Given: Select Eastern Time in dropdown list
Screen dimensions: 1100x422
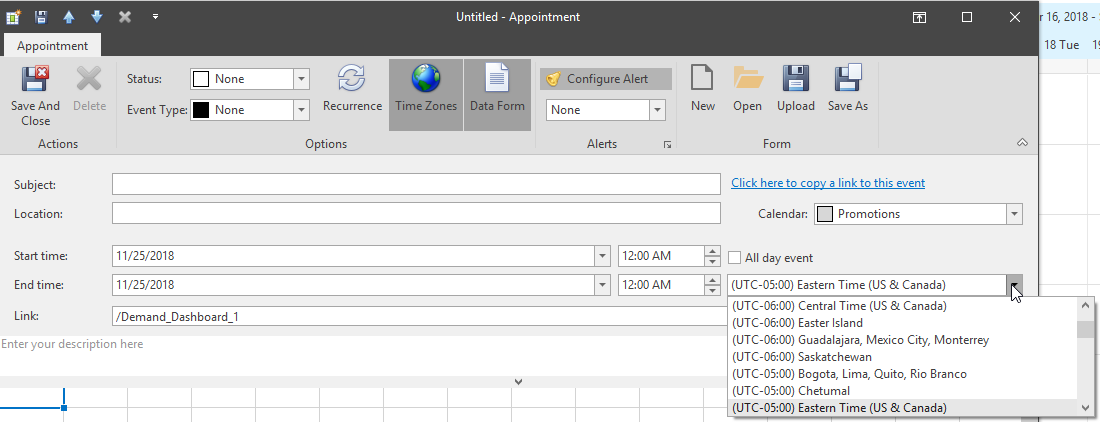Looking at the screenshot, I should pos(902,408).
